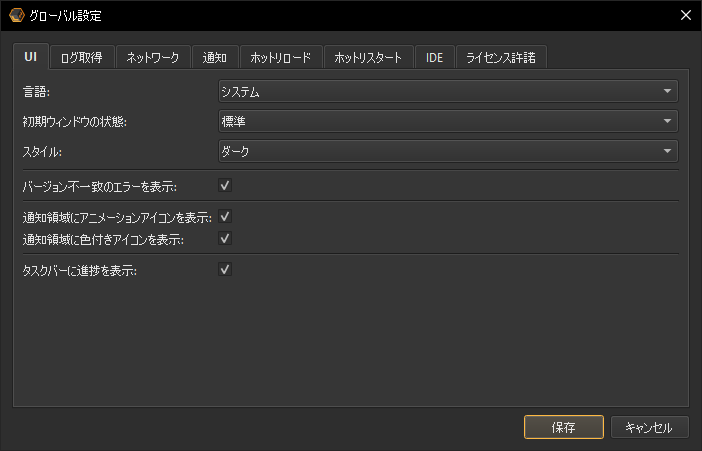The height and width of the screenshot is (451, 702).
Task: Click the 初期ウィンドウの状態: label
Action: coord(75,122)
